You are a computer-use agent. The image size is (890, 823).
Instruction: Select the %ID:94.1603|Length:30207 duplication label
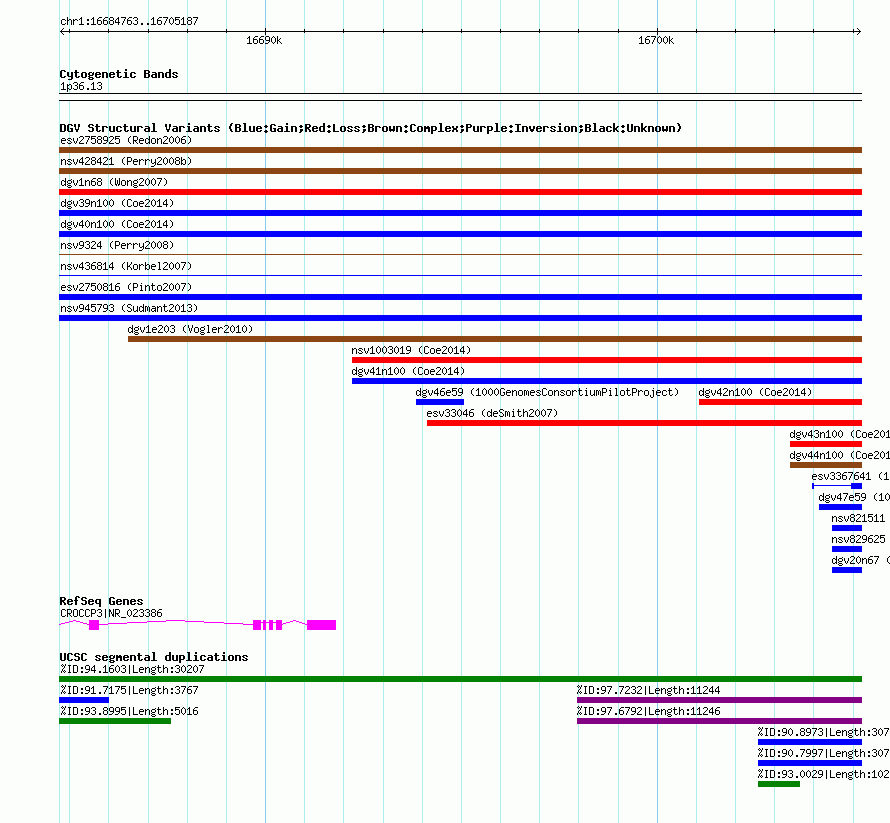[x=132, y=670]
